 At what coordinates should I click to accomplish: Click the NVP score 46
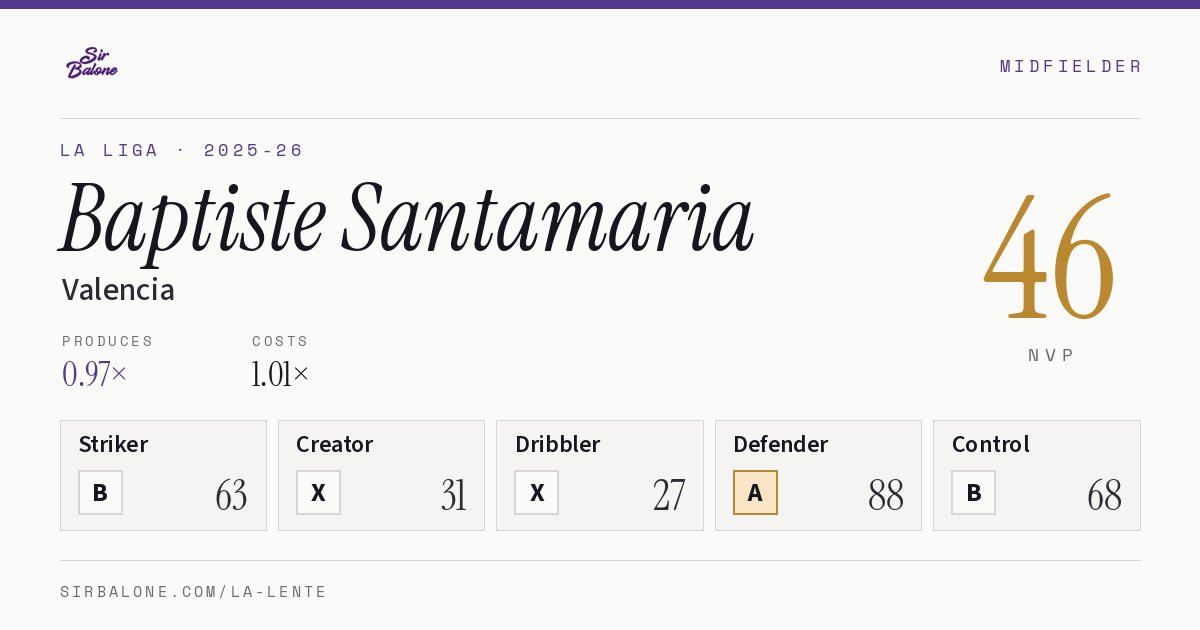(x=1049, y=257)
